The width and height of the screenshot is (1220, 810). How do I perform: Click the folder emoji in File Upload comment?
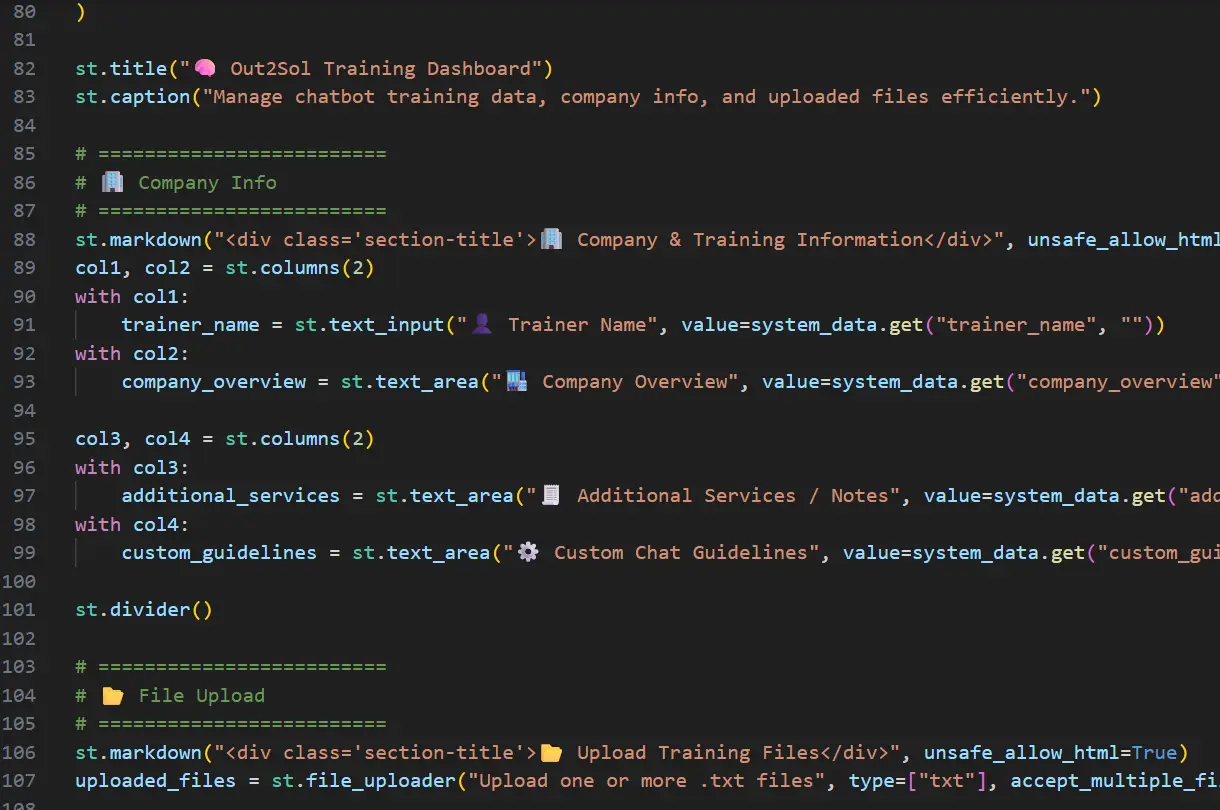(113, 694)
